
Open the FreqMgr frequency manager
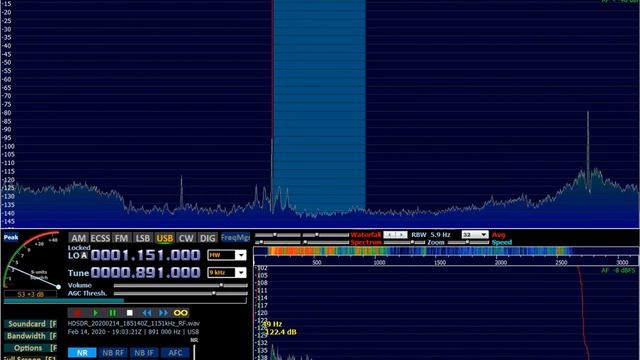pyautogui.click(x=235, y=238)
